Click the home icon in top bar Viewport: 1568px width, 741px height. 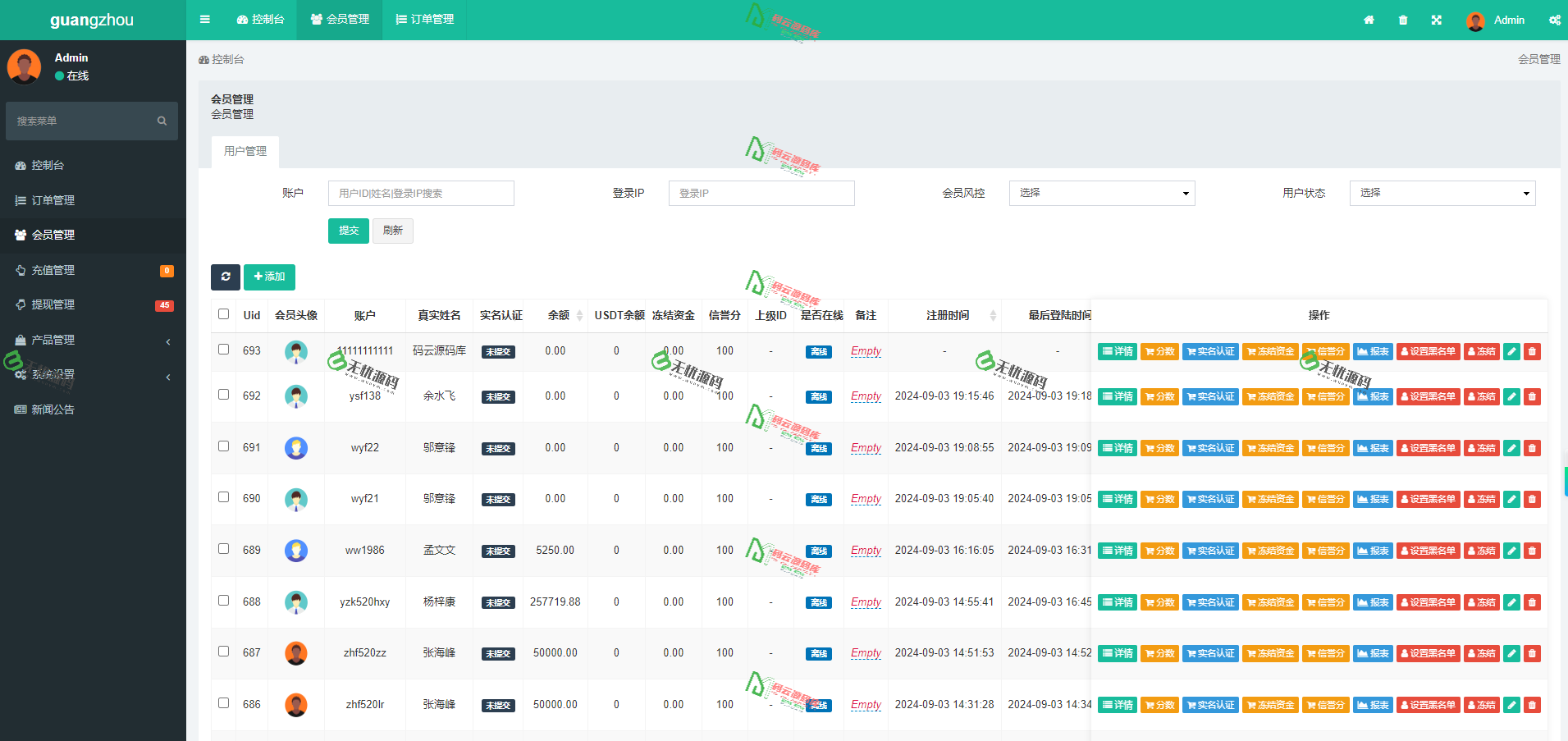pos(1369,21)
